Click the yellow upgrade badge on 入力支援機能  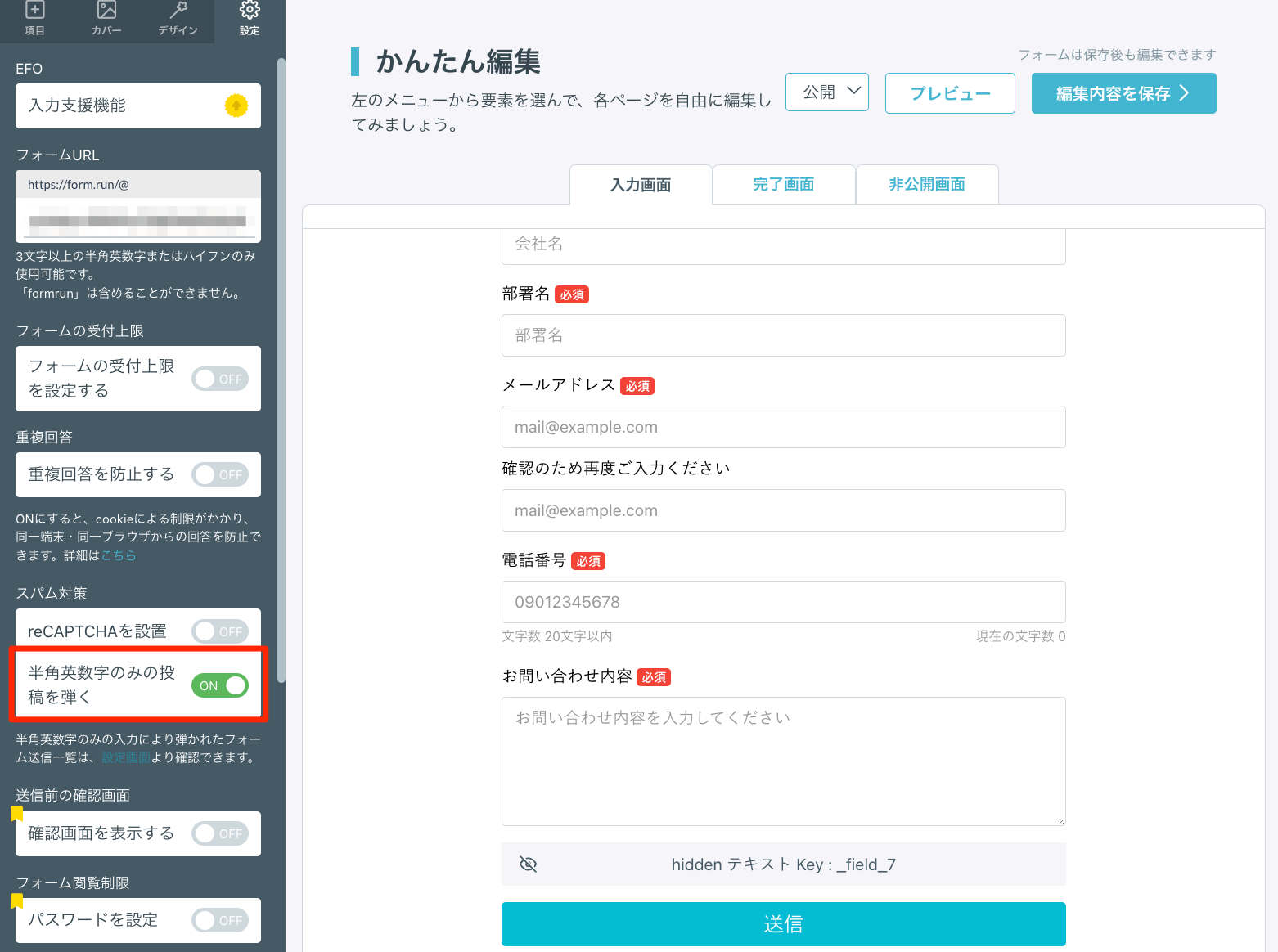tap(236, 106)
